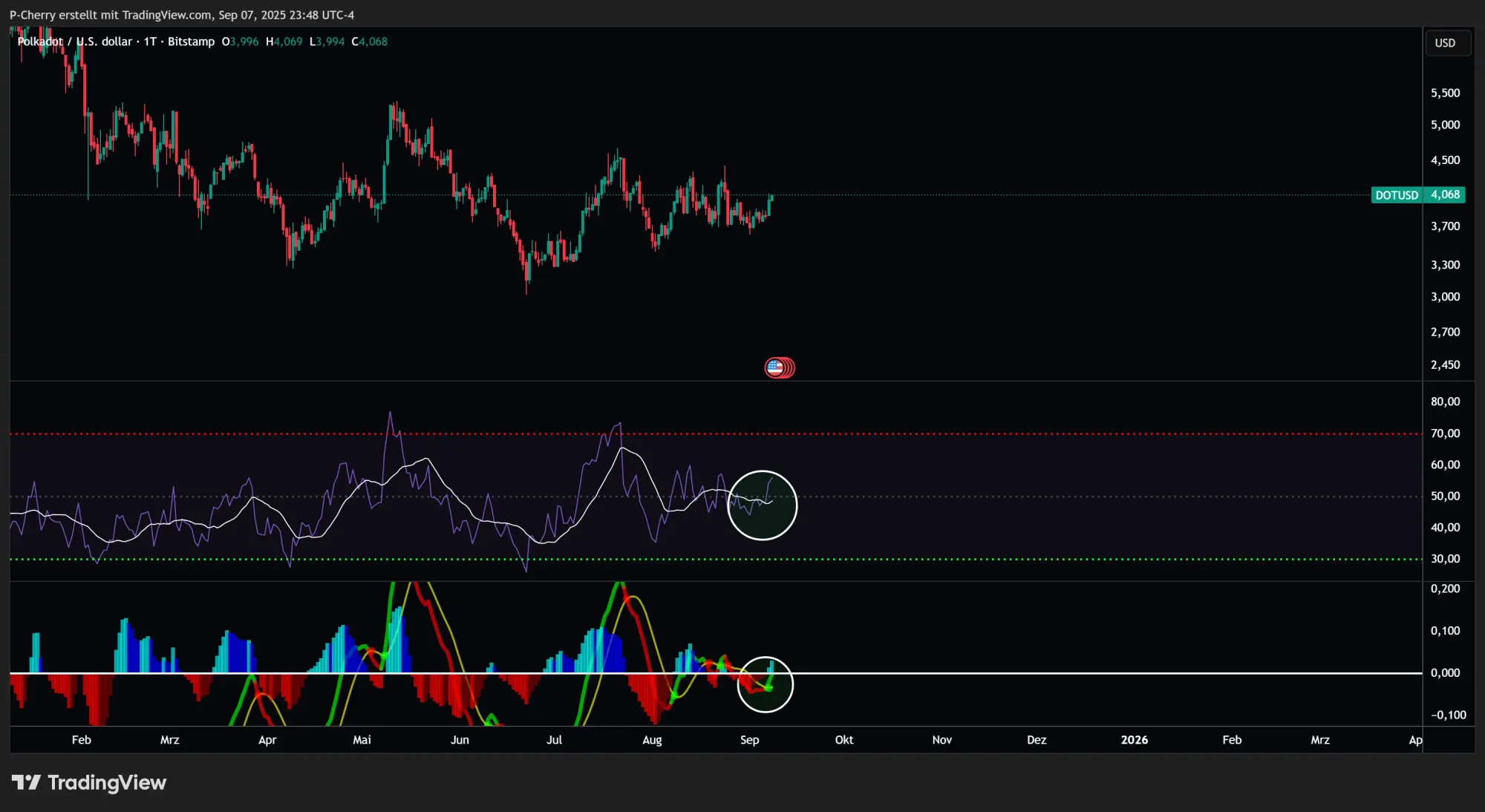Click the USD currency selector button
Viewport: 1485px width, 812px height.
(1448, 43)
